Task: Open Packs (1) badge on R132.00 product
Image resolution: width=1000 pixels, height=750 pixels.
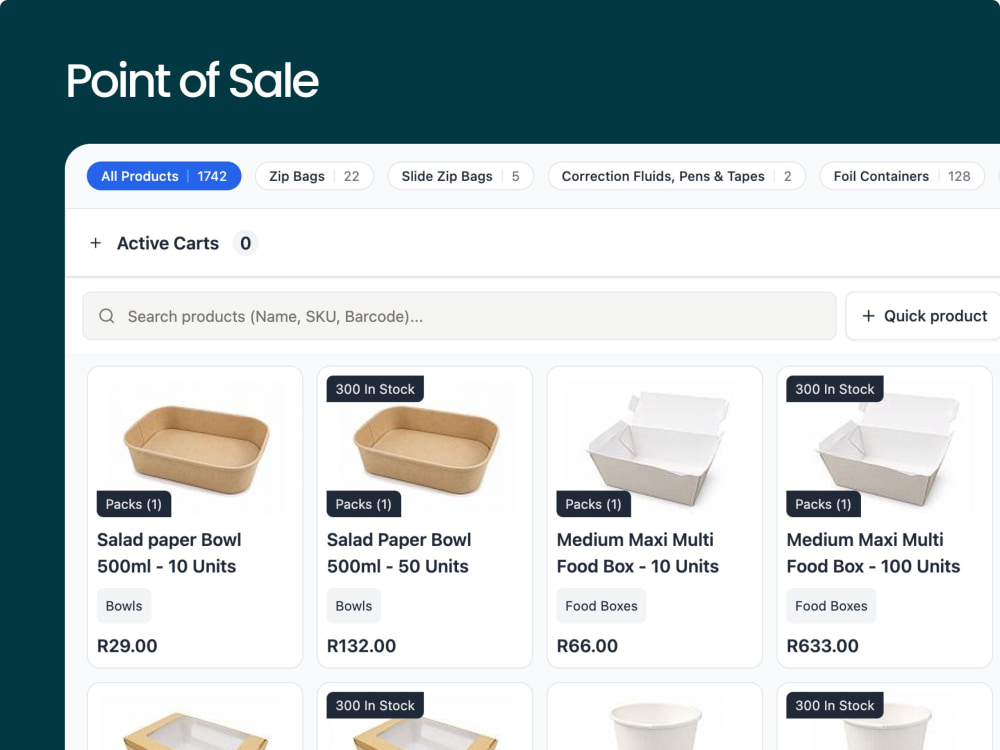Action: coord(364,504)
